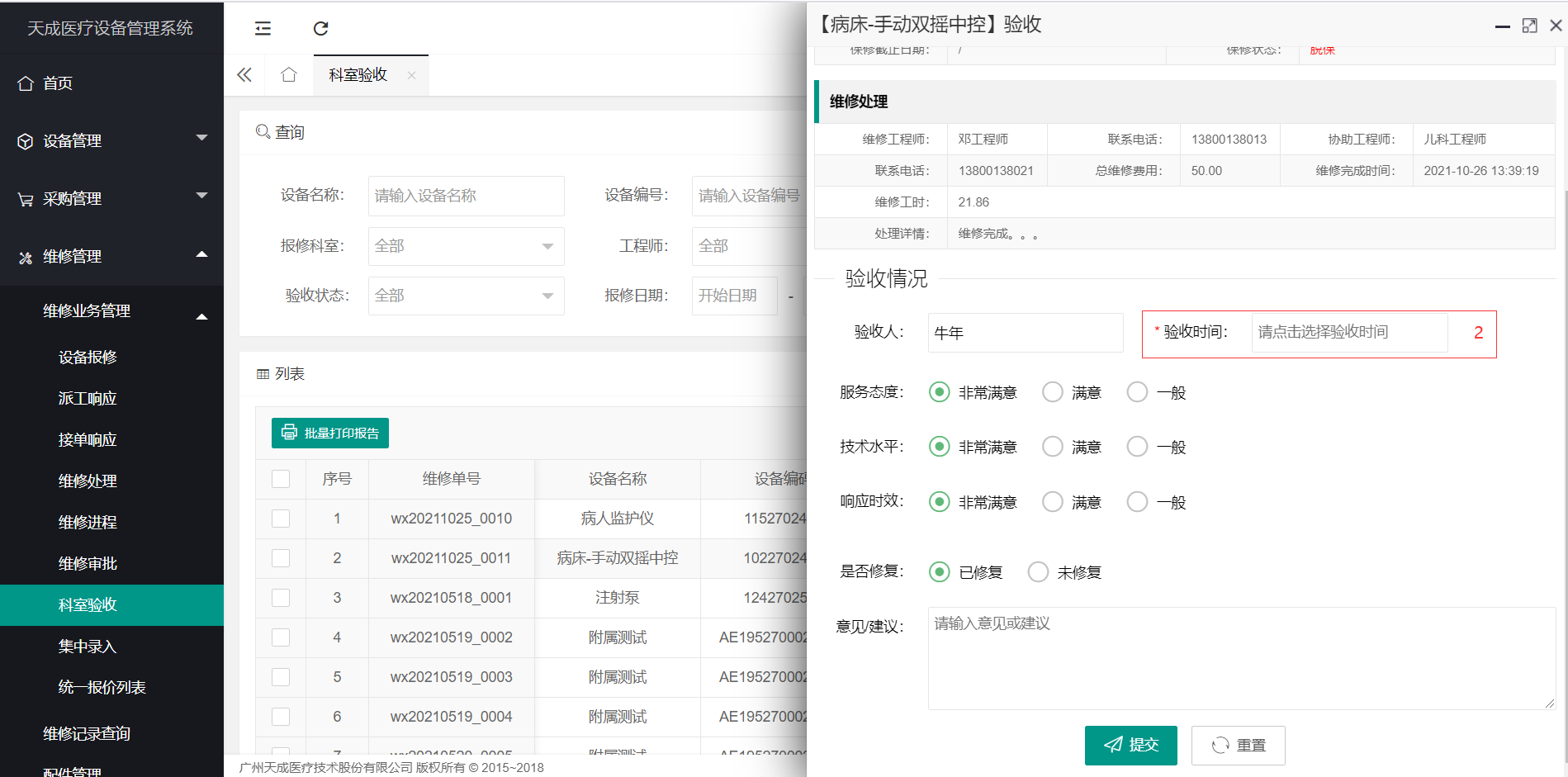Viewport: 1568px width, 777px height.
Task: Collapse the 维修管理 menu arrow
Action: 201,254
